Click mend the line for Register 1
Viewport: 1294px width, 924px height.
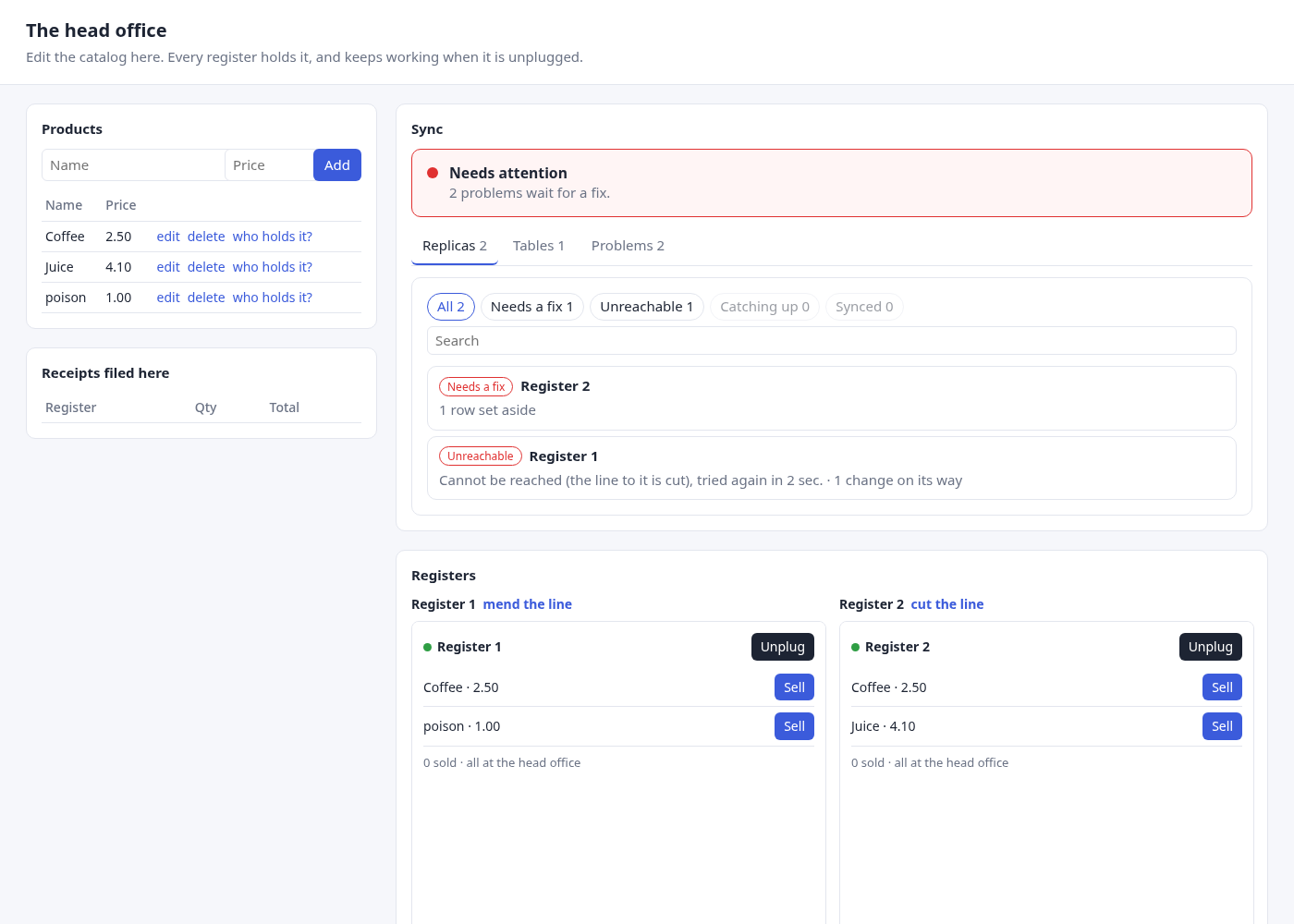(528, 604)
